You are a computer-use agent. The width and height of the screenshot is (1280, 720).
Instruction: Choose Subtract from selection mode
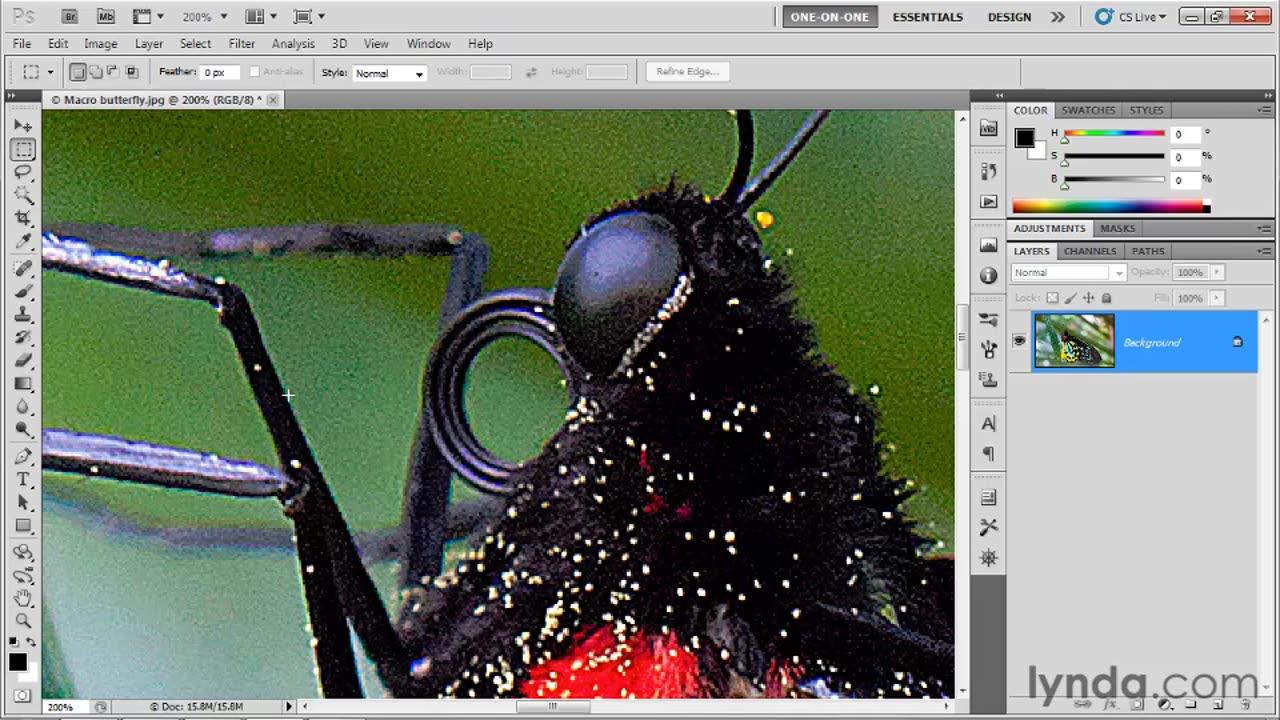point(113,72)
